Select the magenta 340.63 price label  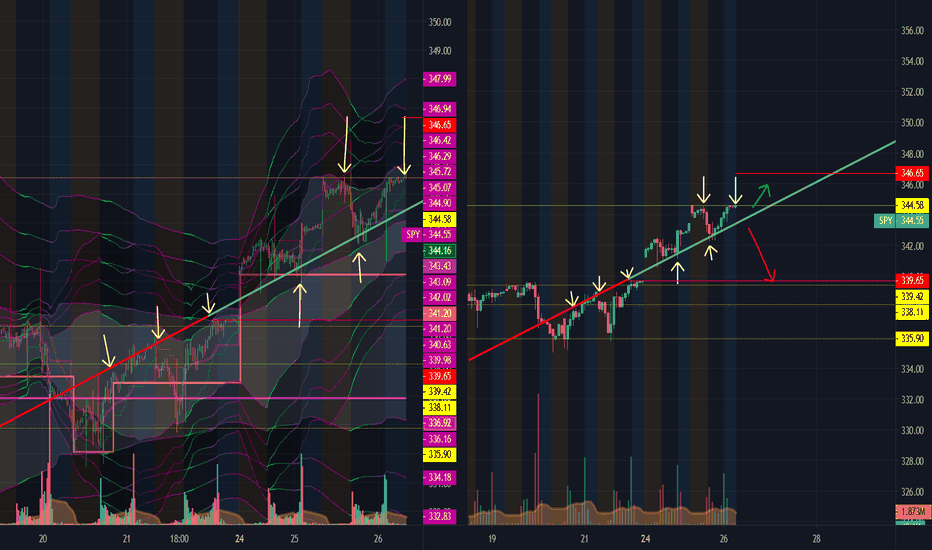(439, 345)
